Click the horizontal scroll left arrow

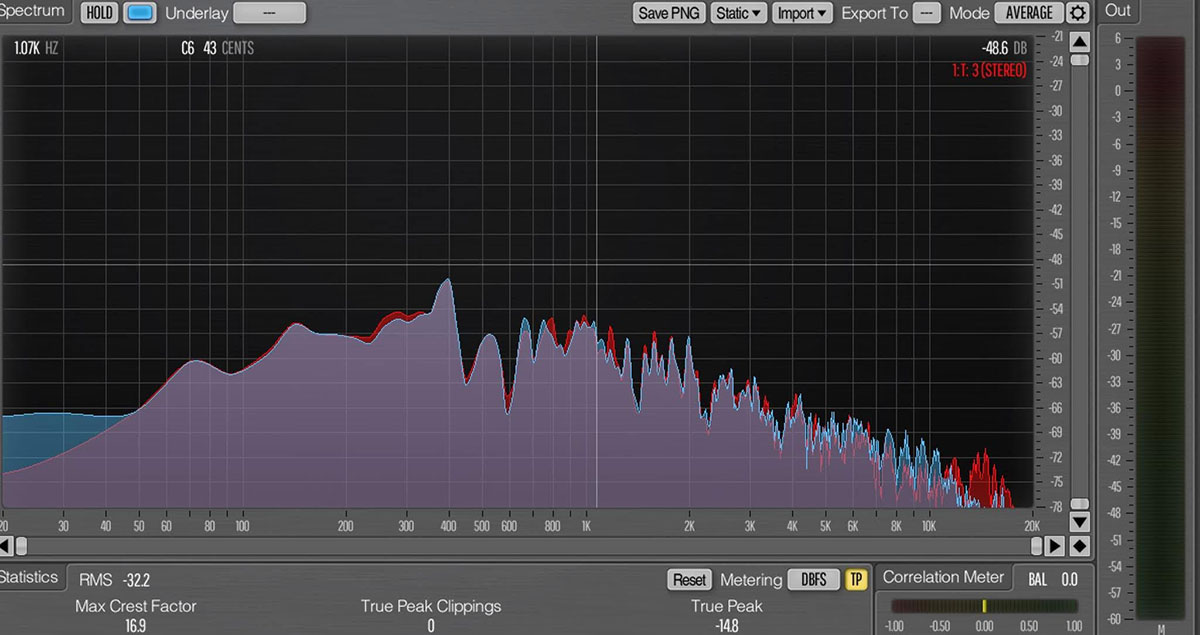pyautogui.click(x=6, y=546)
